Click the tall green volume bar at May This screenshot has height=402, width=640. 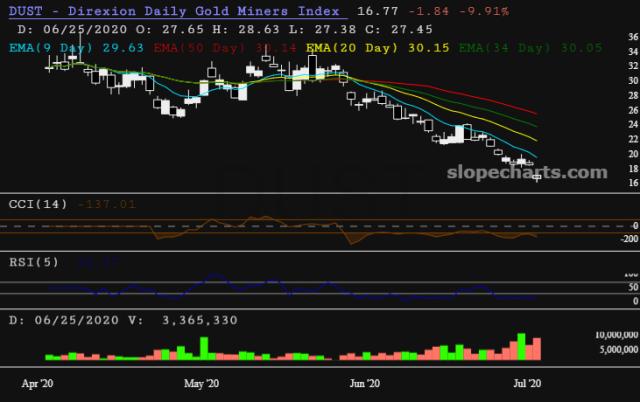coord(204,348)
